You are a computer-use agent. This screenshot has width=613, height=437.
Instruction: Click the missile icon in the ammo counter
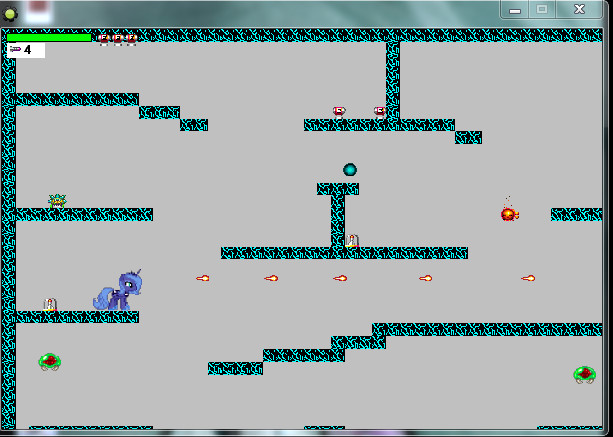point(15,49)
